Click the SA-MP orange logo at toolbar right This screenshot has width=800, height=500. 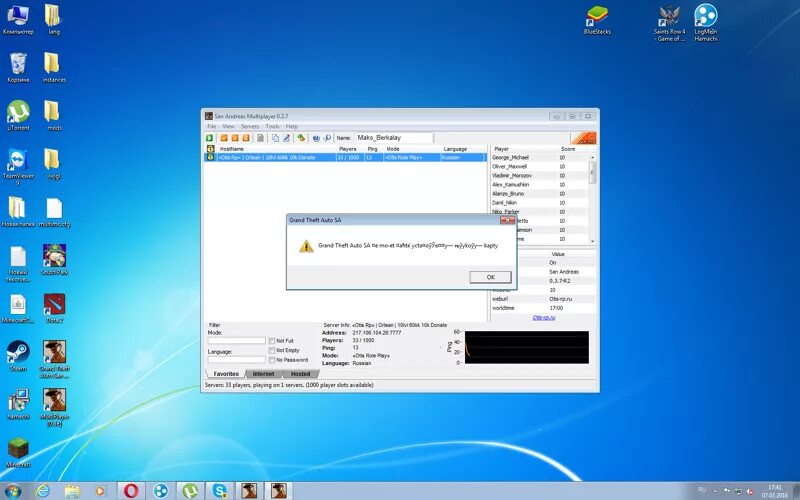(x=583, y=138)
